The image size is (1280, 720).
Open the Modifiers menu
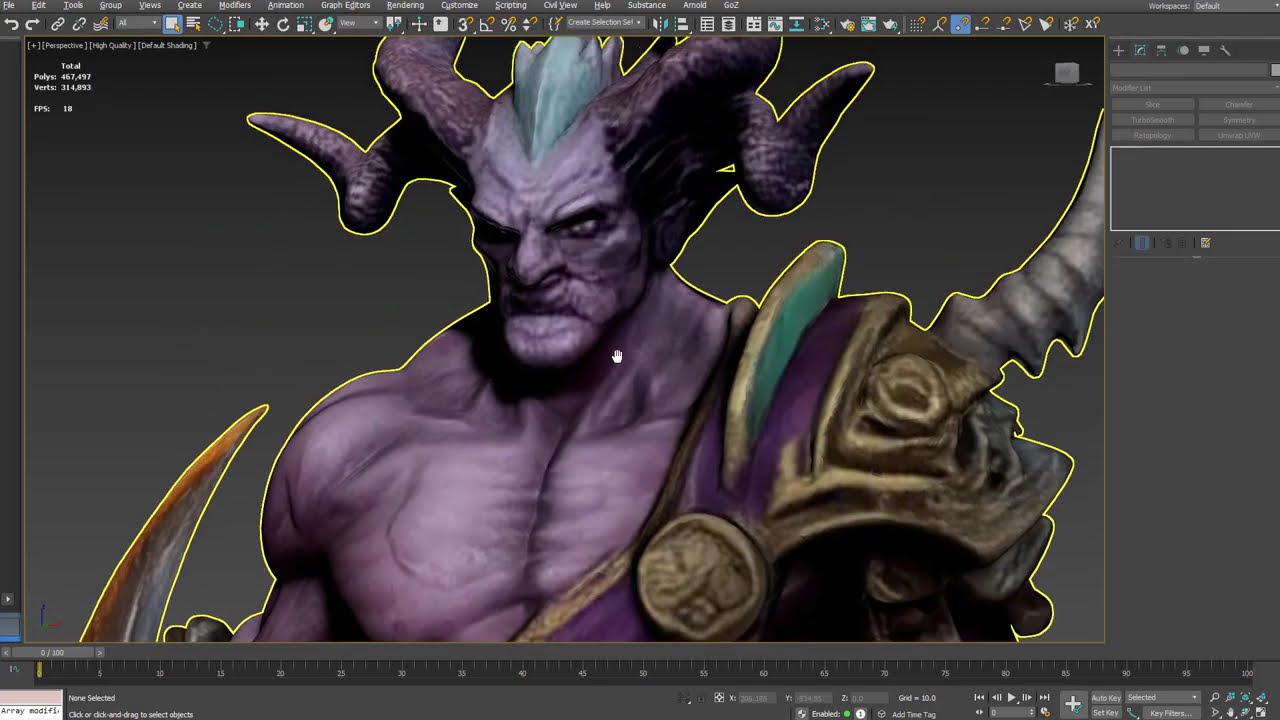[x=235, y=5]
